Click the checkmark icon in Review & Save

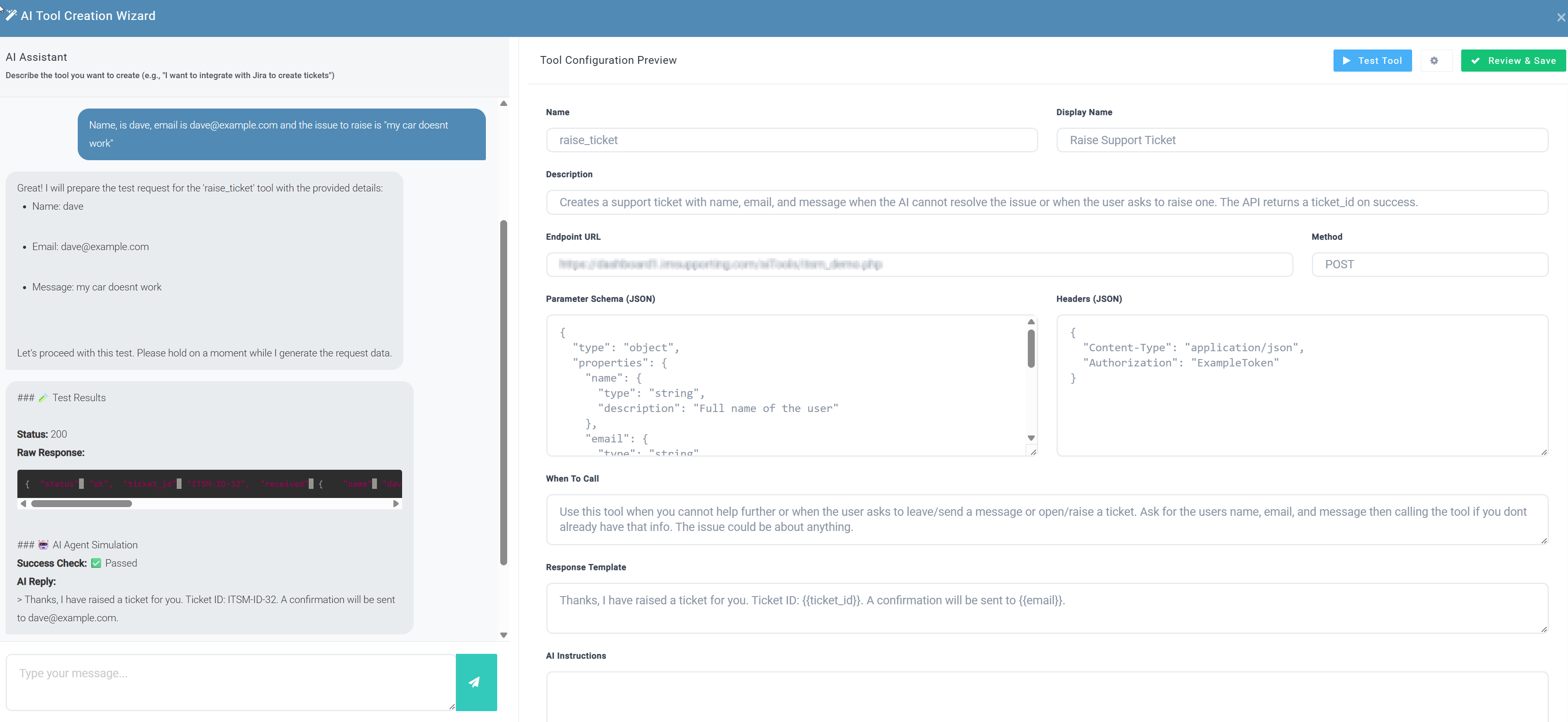click(x=1476, y=60)
